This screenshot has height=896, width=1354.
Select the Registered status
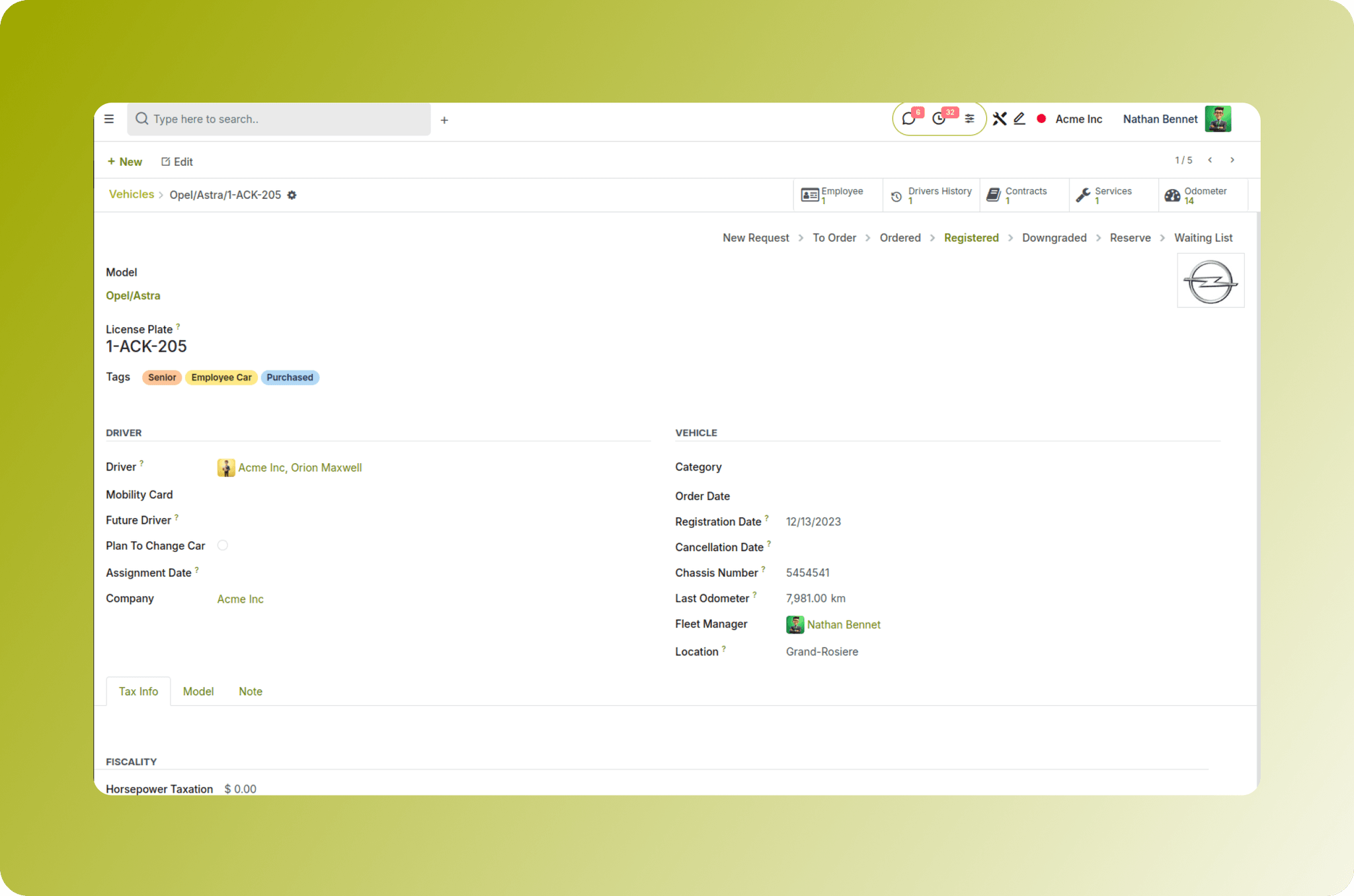click(971, 238)
